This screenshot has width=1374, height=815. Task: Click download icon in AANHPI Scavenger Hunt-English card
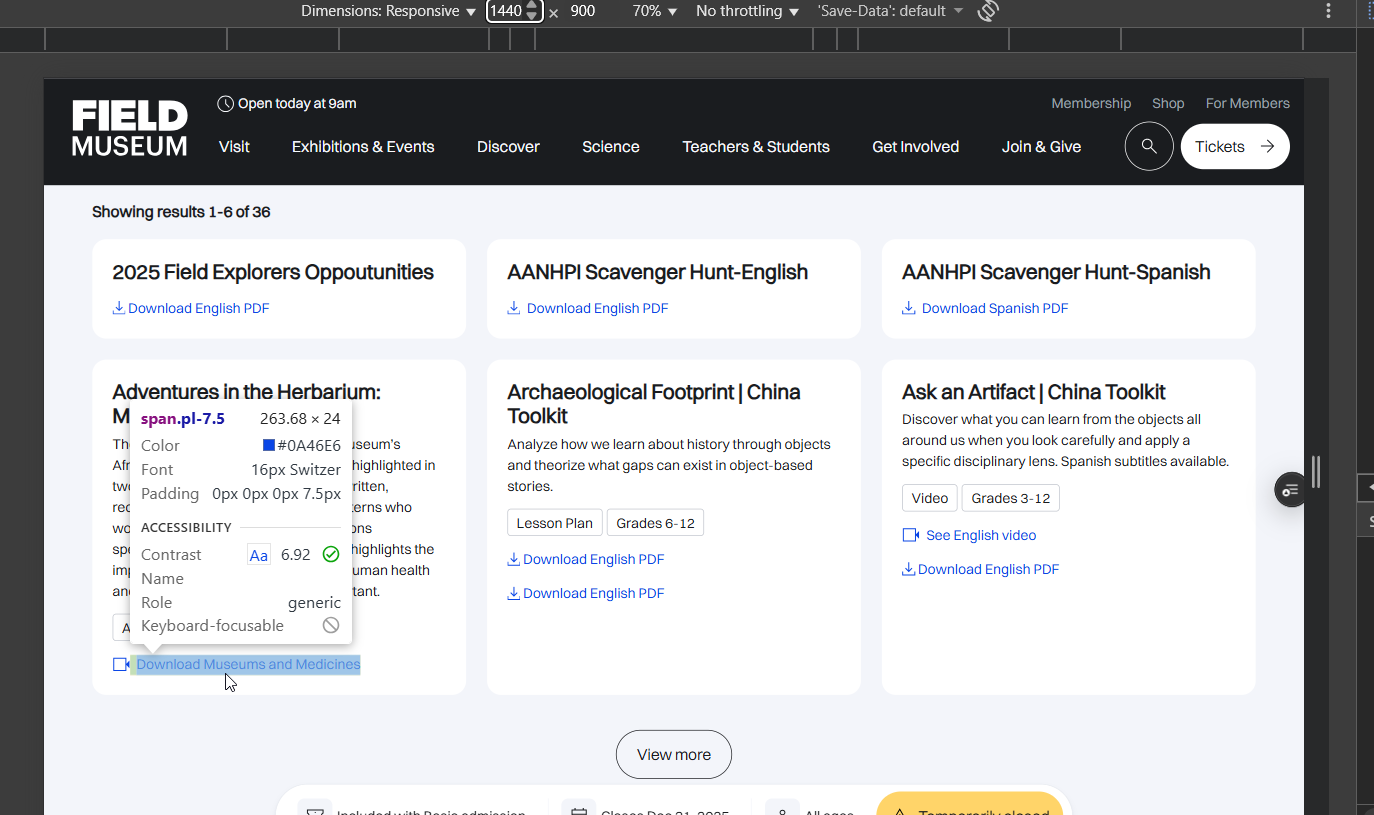(513, 308)
